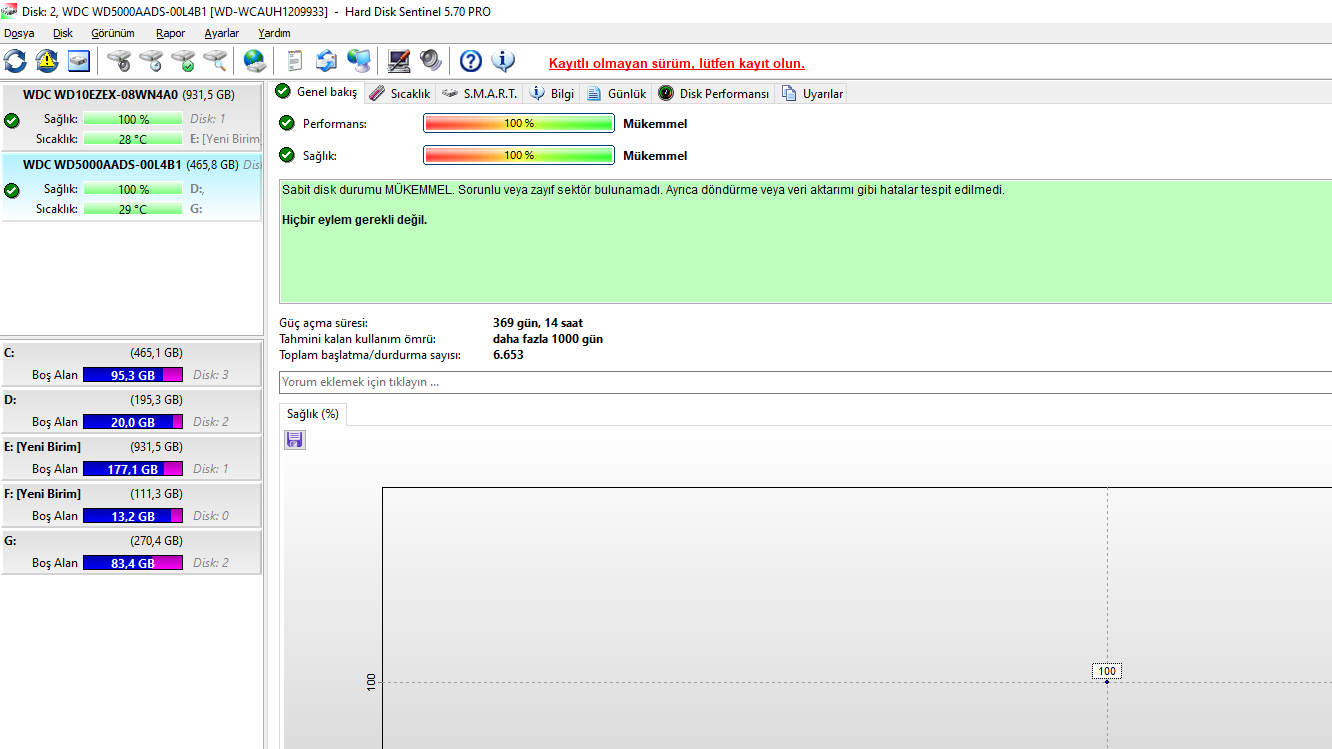
Task: Click the green check icon beside Sağlık label
Action: coord(287,155)
